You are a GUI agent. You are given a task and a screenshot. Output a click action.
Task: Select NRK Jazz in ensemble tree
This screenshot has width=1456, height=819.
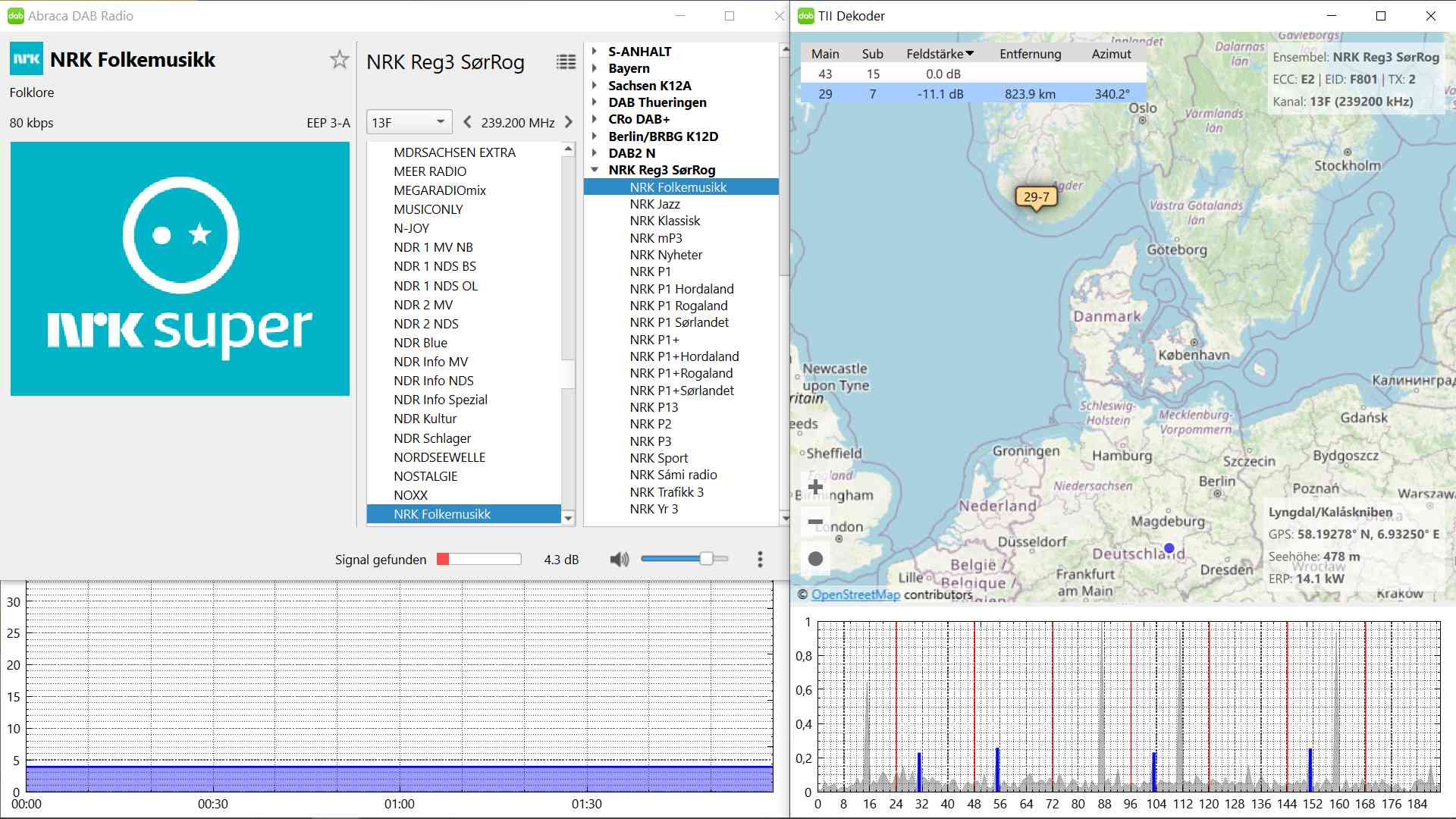[x=654, y=204]
